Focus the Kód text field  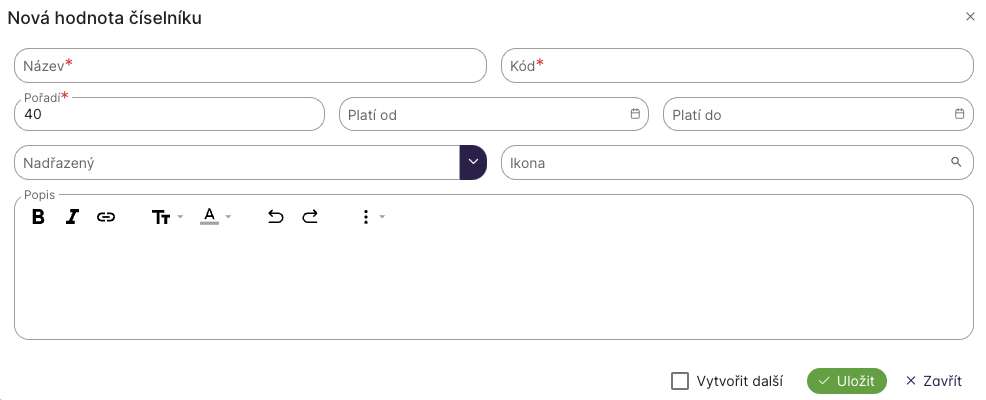coord(737,66)
